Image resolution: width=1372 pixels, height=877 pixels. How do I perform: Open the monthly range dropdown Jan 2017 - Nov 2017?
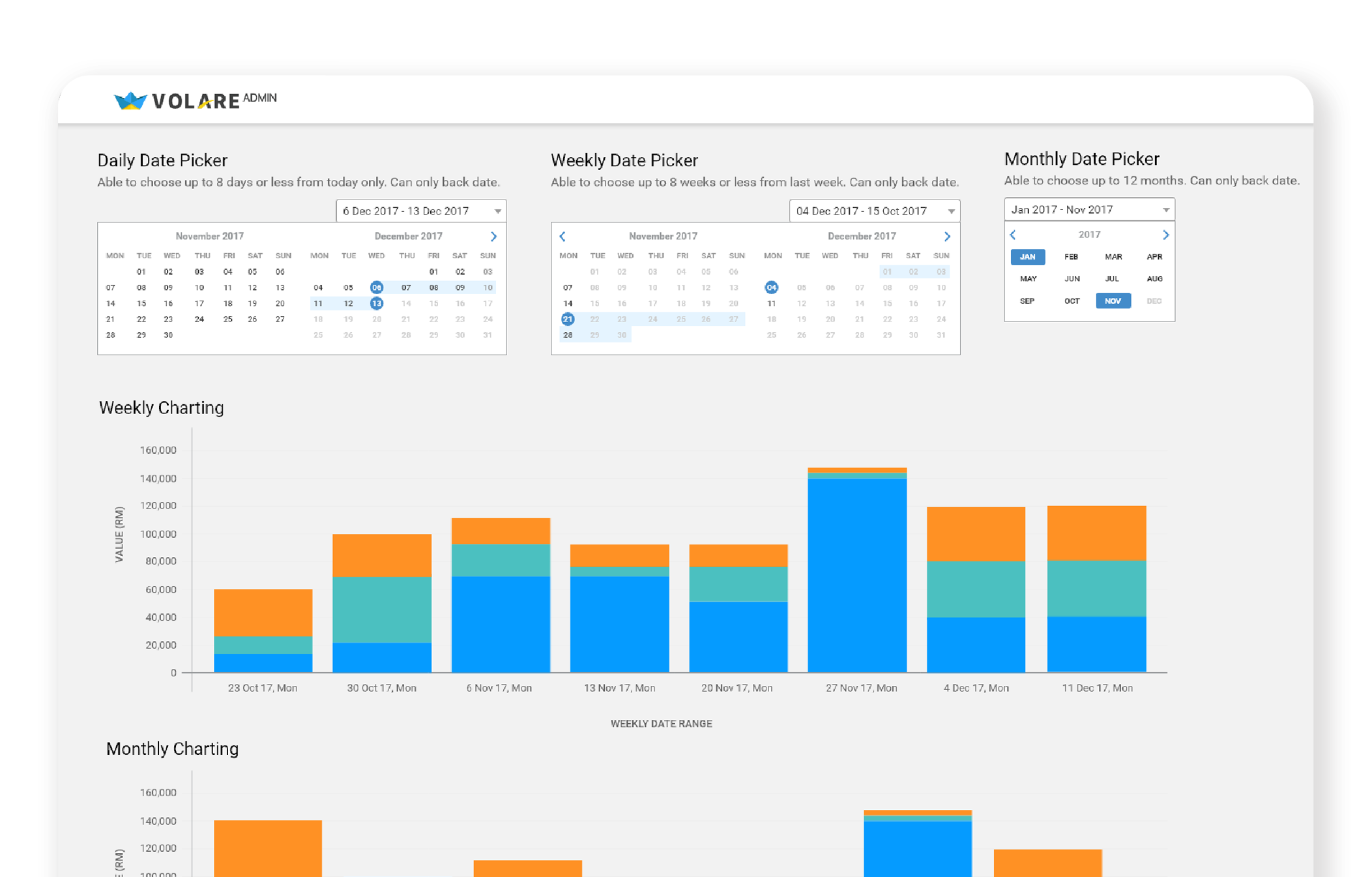[x=1089, y=209]
